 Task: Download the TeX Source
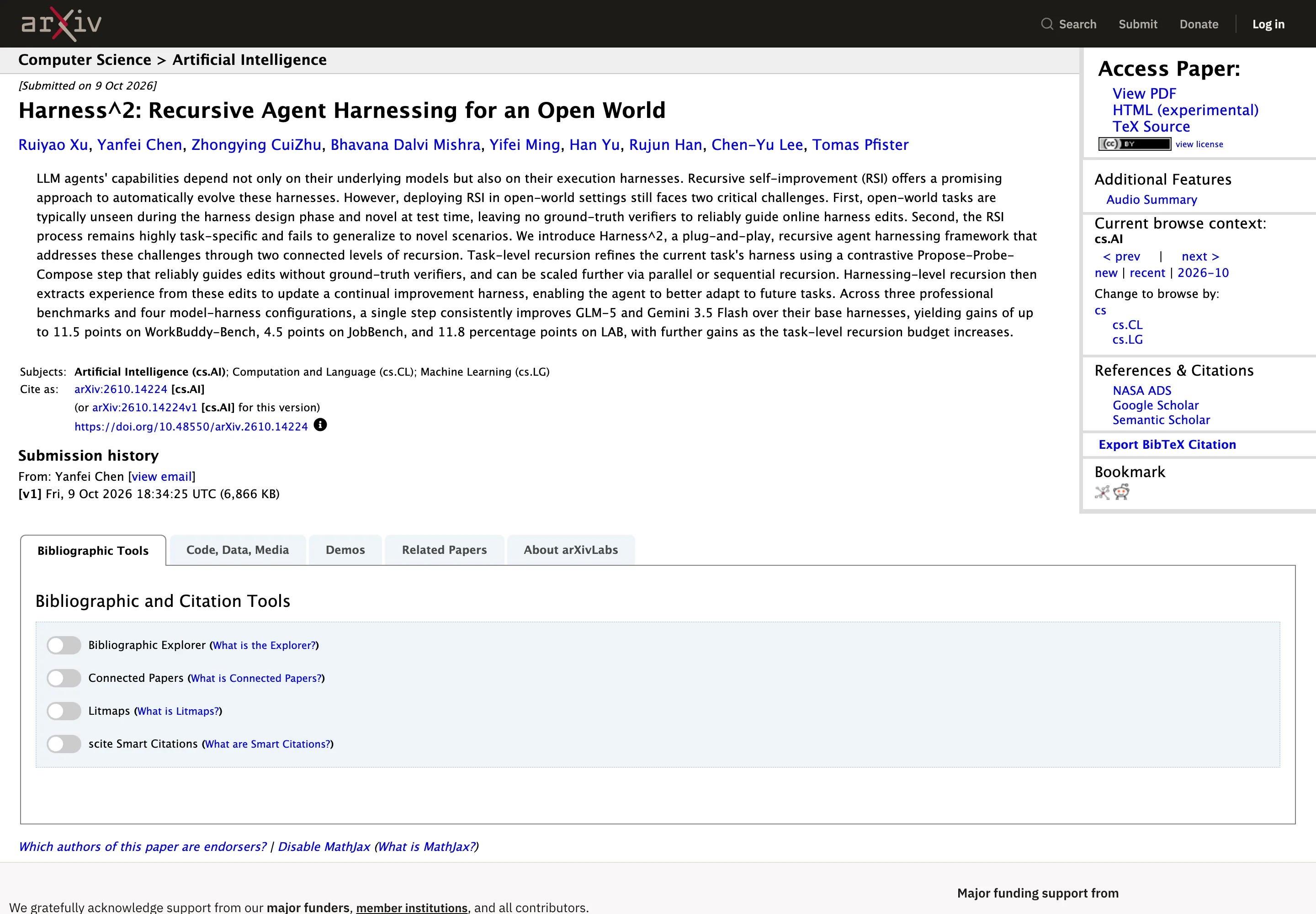(1151, 127)
